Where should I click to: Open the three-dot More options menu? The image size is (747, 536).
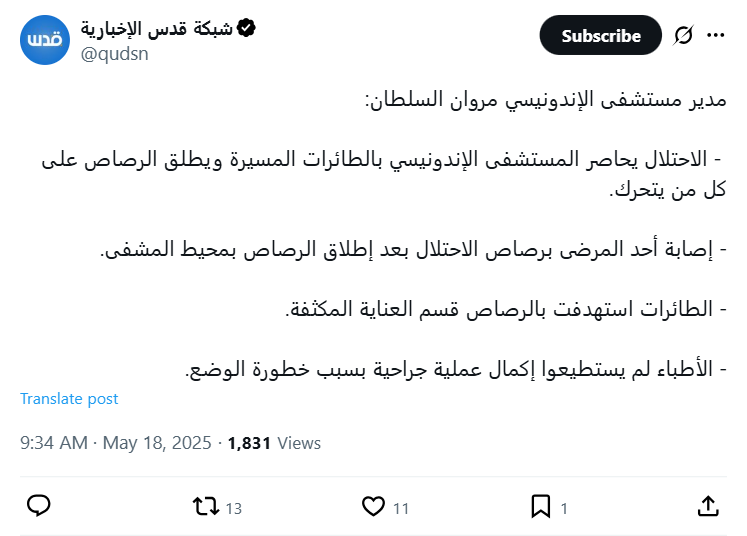tap(716, 36)
